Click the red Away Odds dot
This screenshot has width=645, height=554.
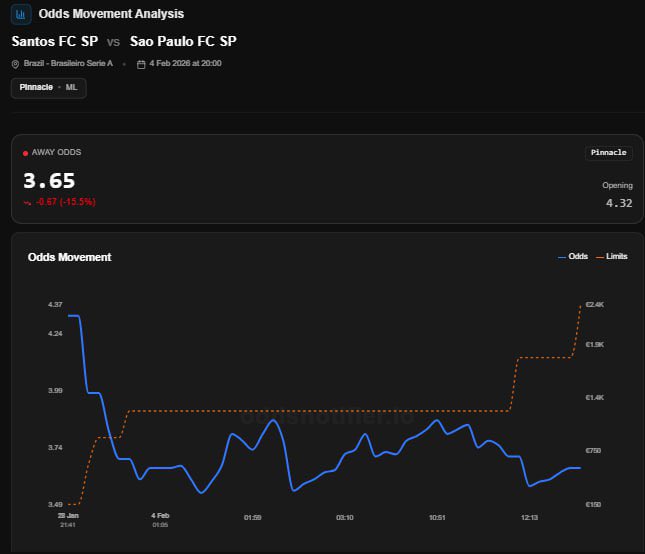(26, 153)
